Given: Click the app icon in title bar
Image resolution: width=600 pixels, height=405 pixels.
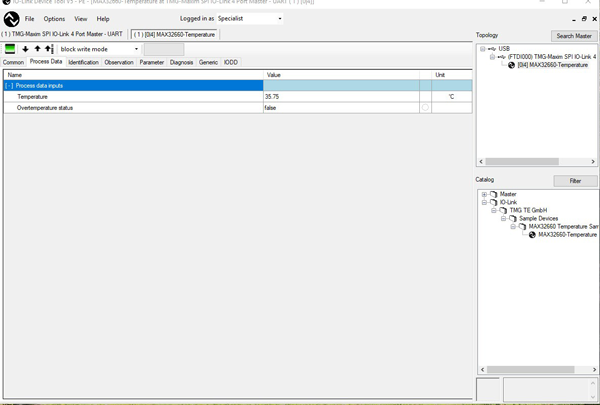Looking at the screenshot, I should [x=6, y=2].
